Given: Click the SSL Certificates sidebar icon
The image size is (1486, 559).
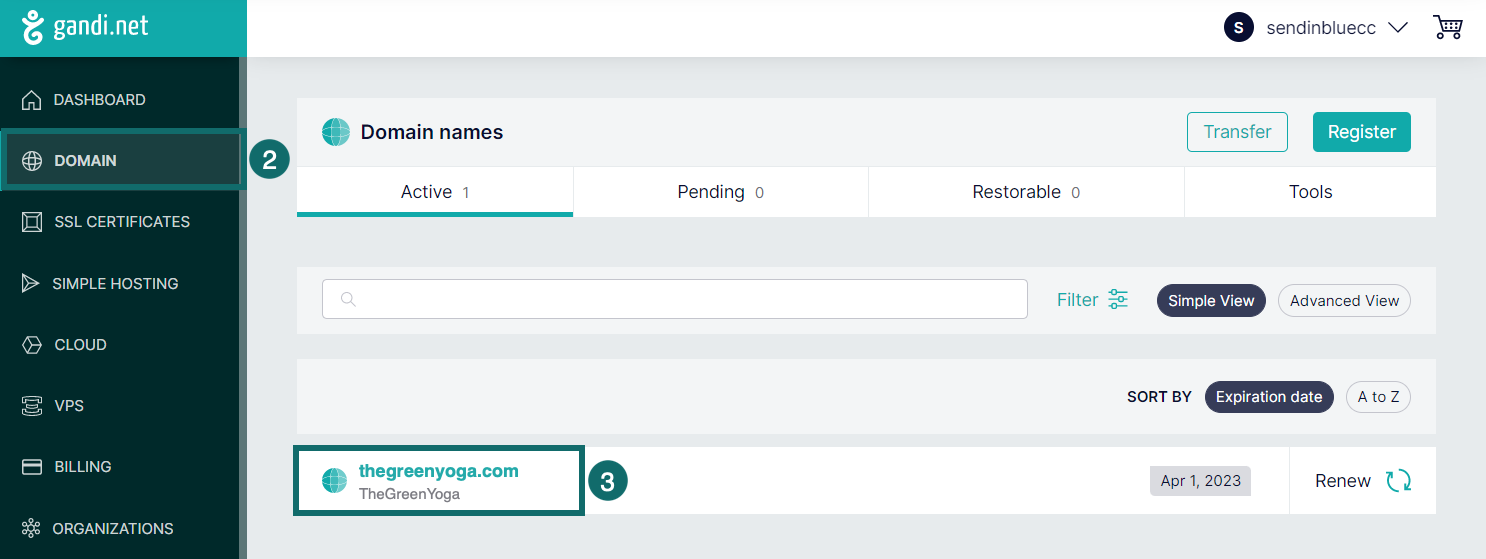Looking at the screenshot, I should click(32, 222).
